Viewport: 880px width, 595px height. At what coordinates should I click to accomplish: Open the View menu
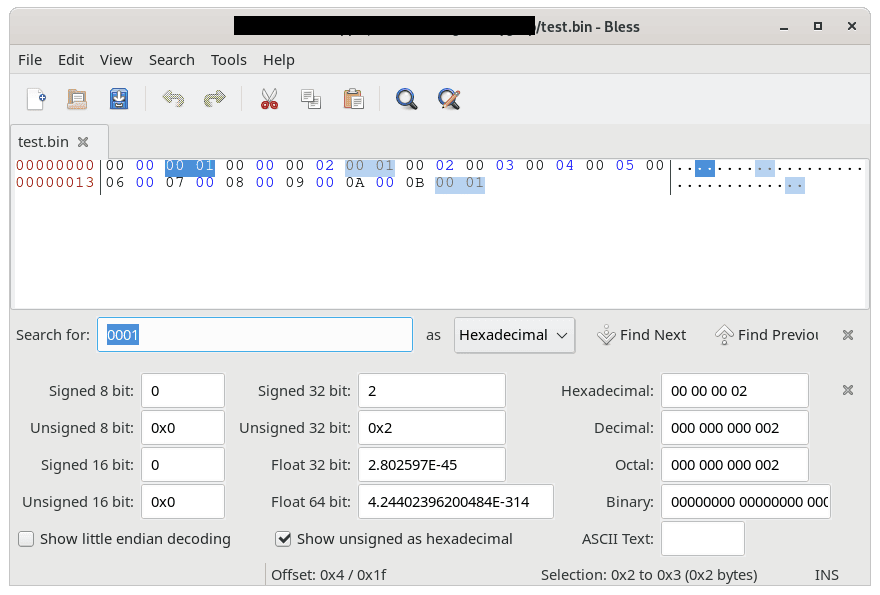coord(116,60)
